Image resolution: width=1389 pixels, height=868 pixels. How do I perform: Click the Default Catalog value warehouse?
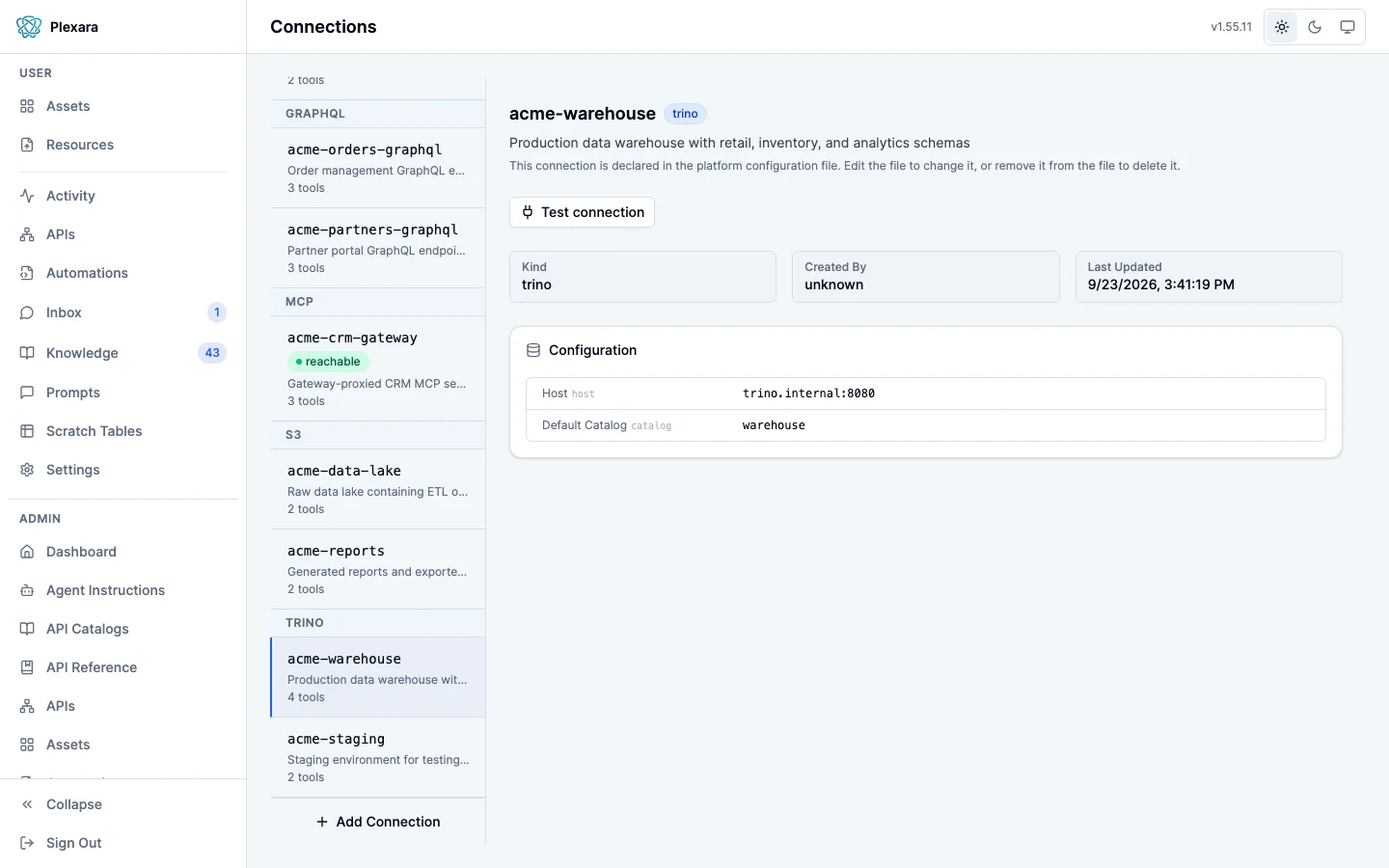[774, 425]
